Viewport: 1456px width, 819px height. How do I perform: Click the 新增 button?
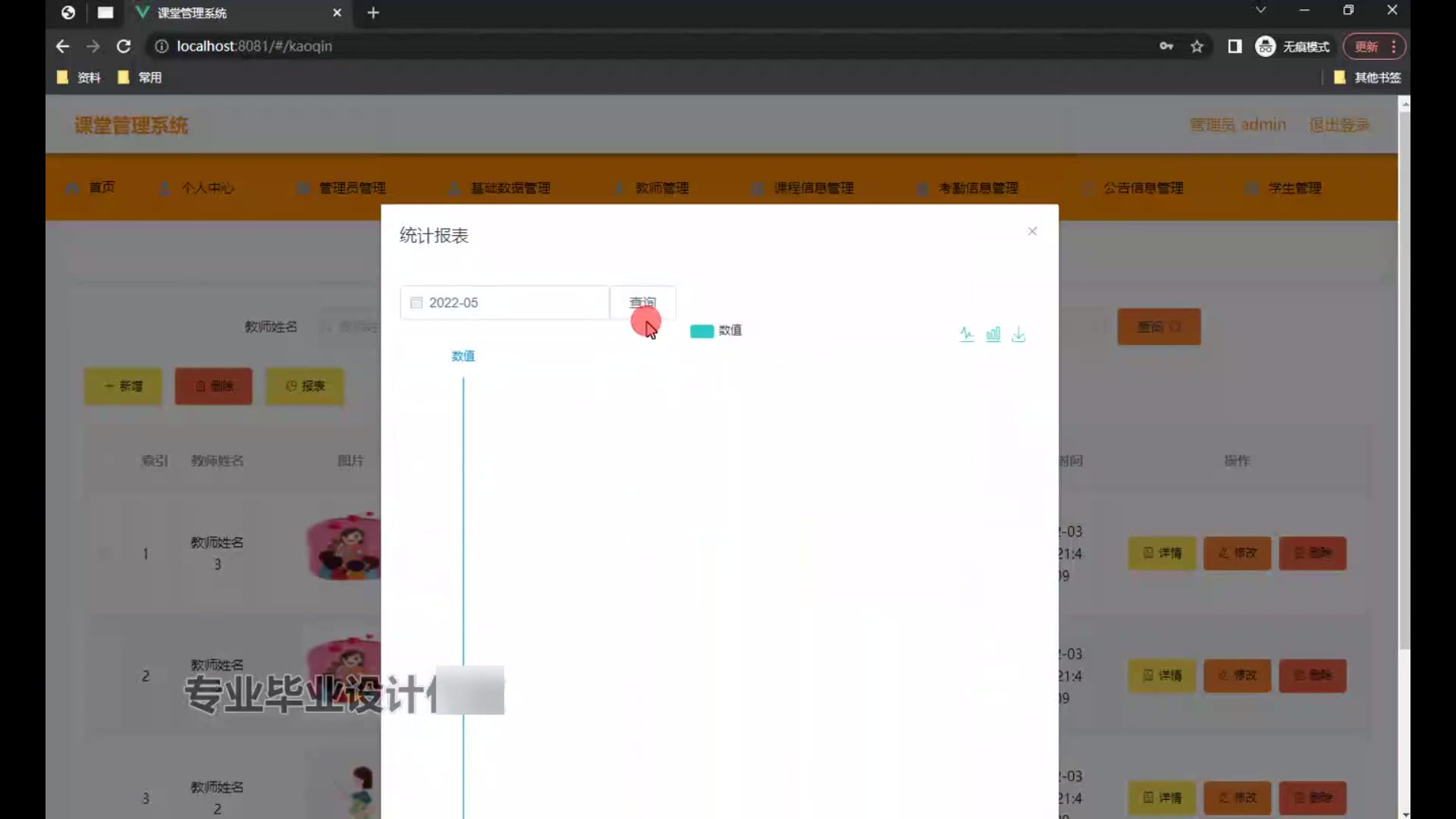coord(123,386)
